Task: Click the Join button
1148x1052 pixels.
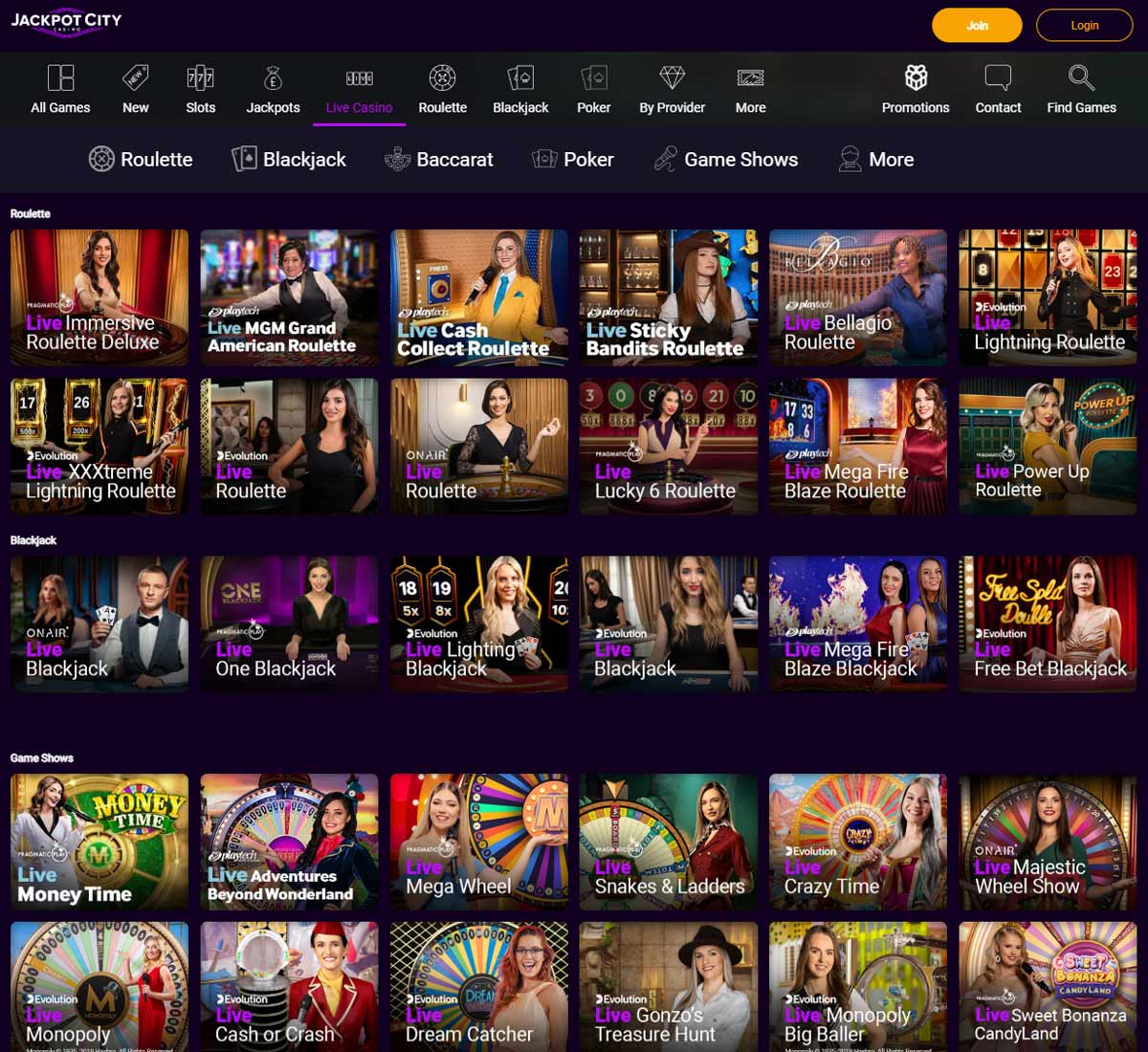Action: (977, 25)
